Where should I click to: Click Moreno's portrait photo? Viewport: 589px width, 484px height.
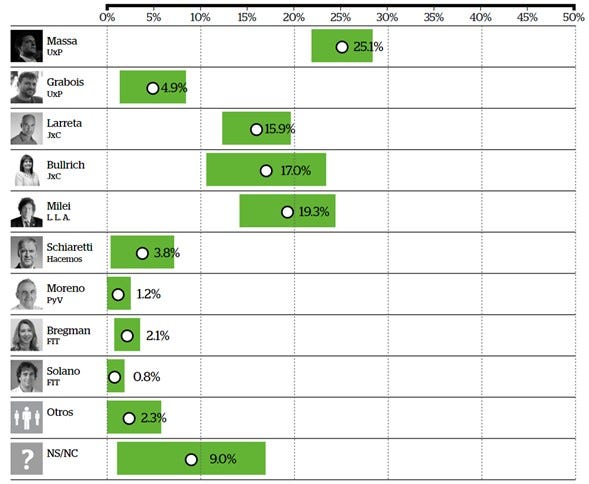(27, 294)
